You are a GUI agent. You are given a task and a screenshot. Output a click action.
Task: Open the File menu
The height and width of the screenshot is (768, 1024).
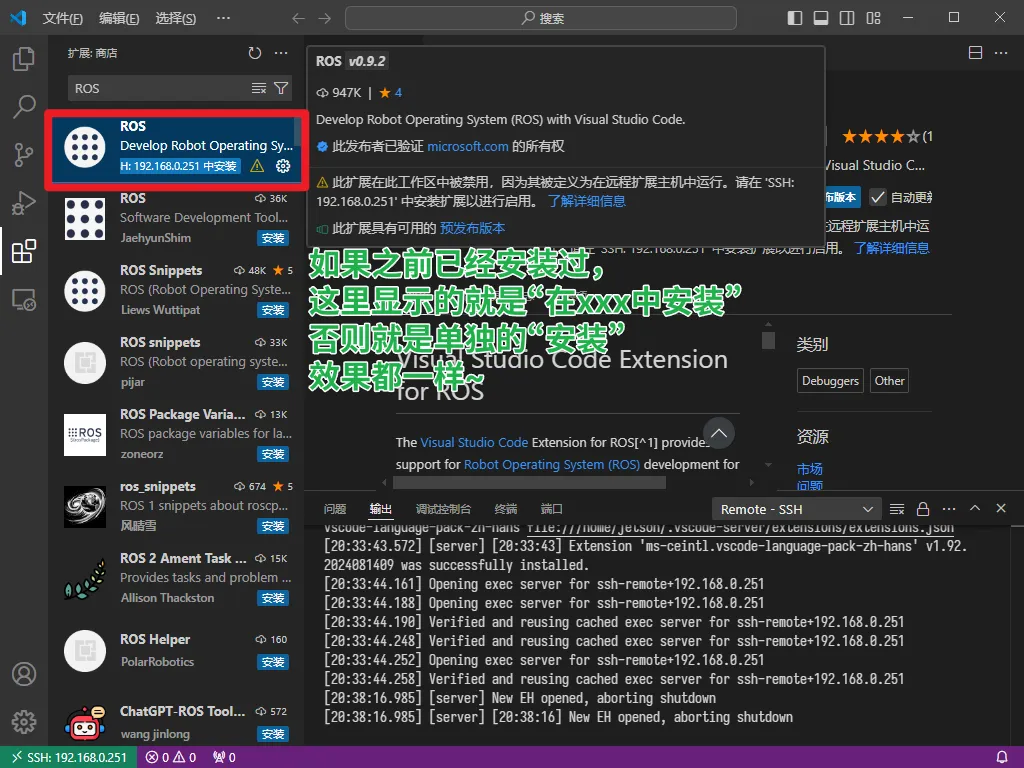(x=63, y=18)
